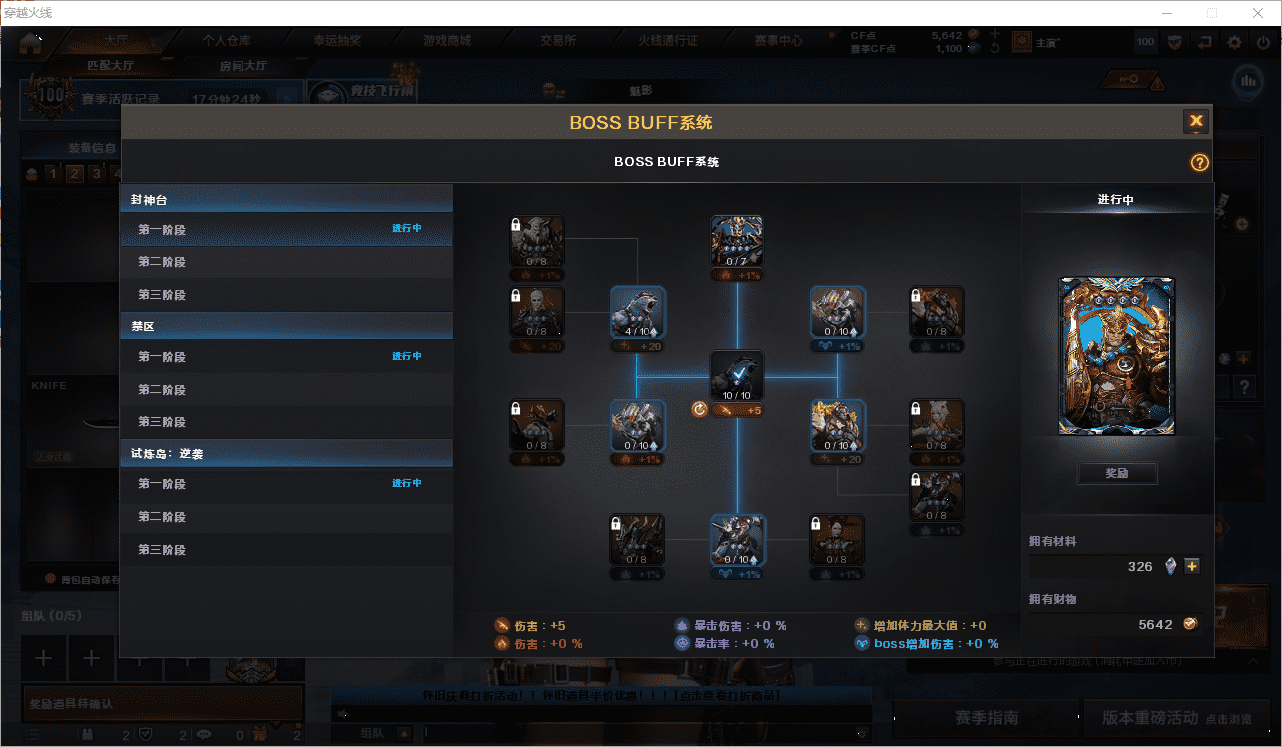Select 第三阶段 under 禁区
1282x747 pixels.
tap(286, 422)
